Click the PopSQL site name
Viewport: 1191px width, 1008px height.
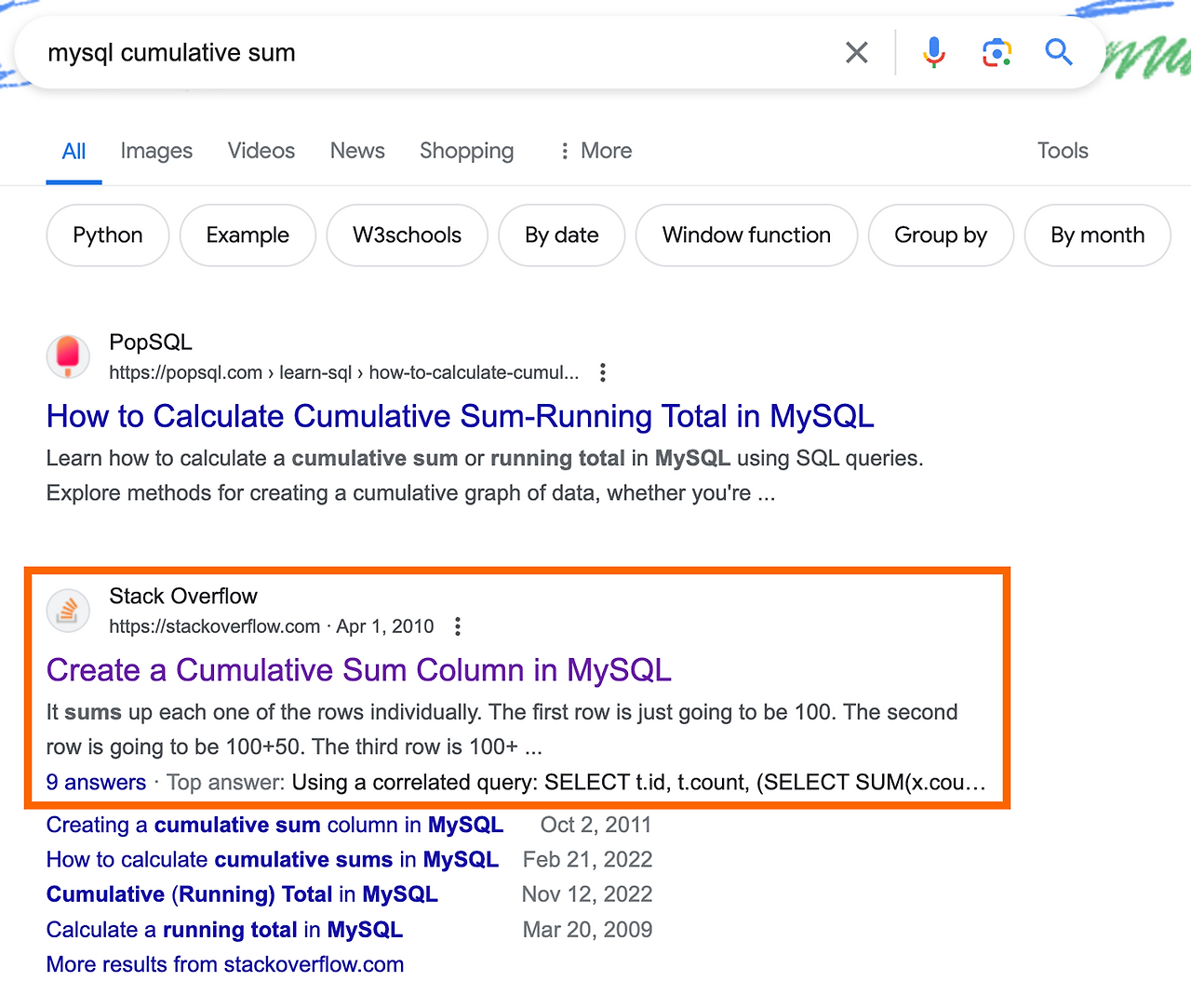151,343
